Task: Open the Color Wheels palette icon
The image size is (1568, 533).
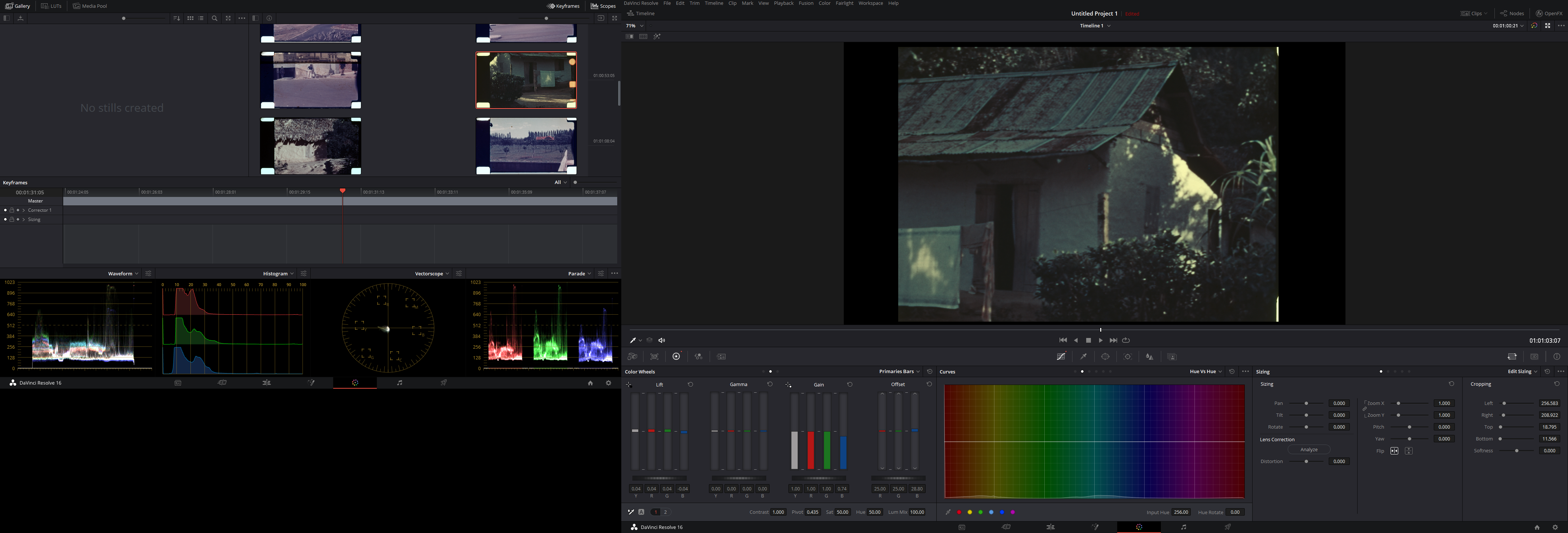Action: (x=676, y=357)
